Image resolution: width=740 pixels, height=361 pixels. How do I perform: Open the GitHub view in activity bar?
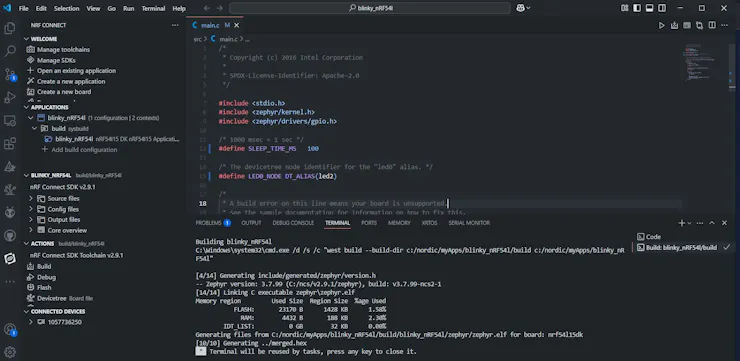(9, 235)
